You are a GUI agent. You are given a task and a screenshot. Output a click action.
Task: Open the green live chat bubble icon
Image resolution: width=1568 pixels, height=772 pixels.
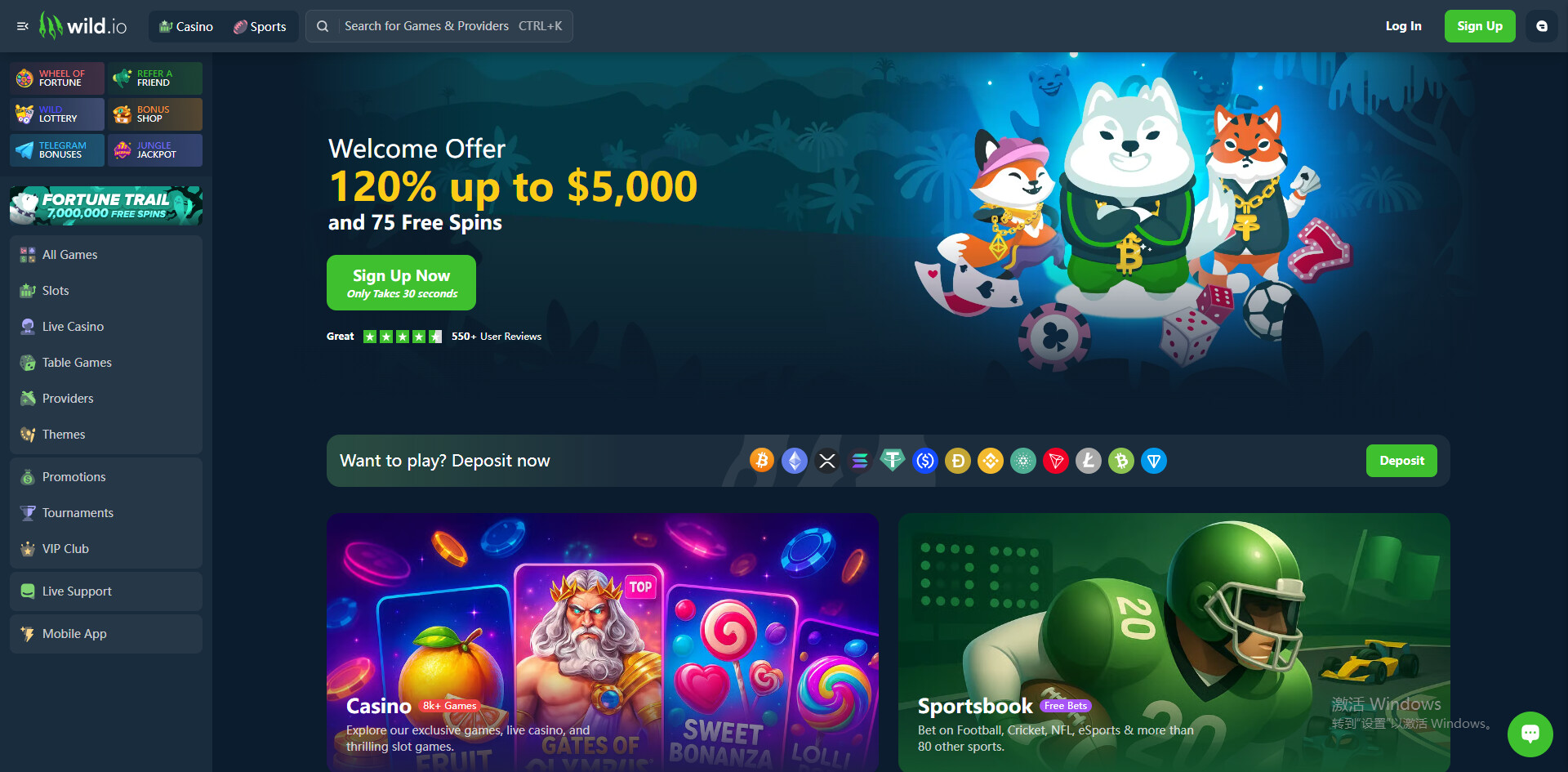[1530, 734]
